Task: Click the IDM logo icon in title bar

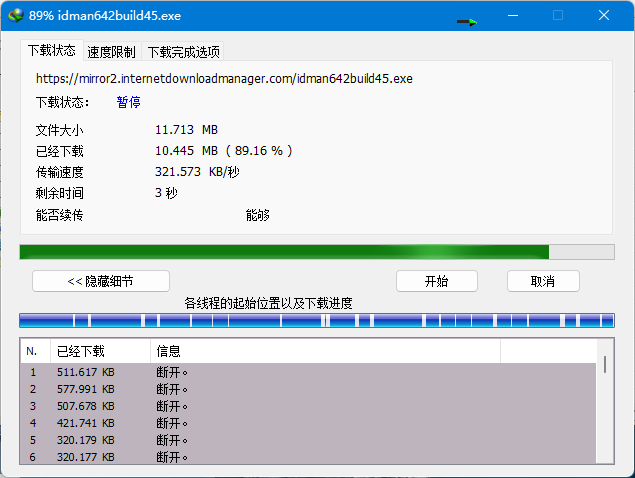Action: coord(16,16)
